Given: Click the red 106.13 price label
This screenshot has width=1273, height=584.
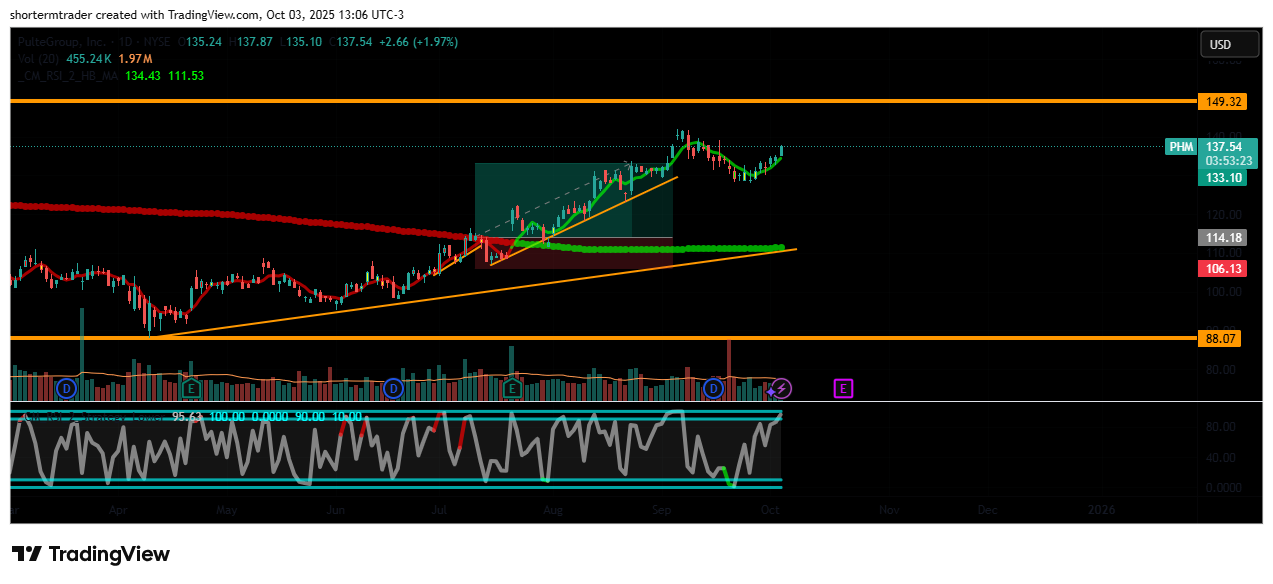Looking at the screenshot, I should click(1219, 269).
